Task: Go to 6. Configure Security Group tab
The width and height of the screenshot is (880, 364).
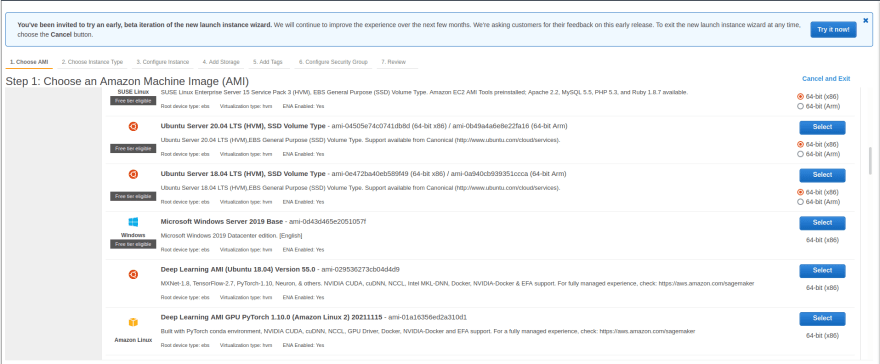Action: point(333,62)
